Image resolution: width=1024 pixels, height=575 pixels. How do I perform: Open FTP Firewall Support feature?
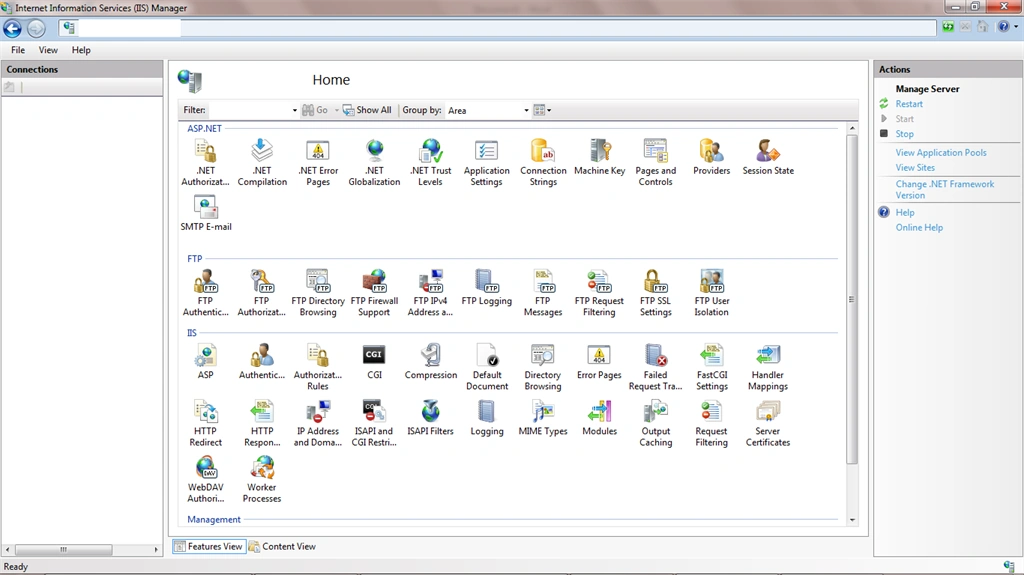[374, 293]
